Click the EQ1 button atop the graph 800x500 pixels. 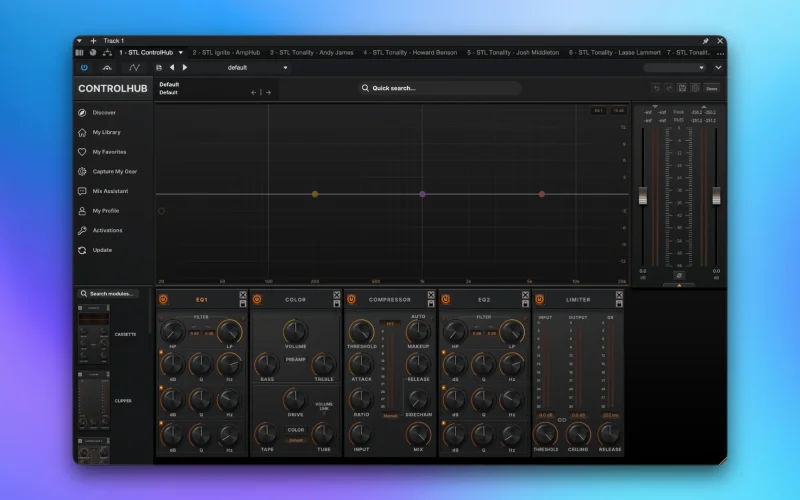tap(598, 110)
